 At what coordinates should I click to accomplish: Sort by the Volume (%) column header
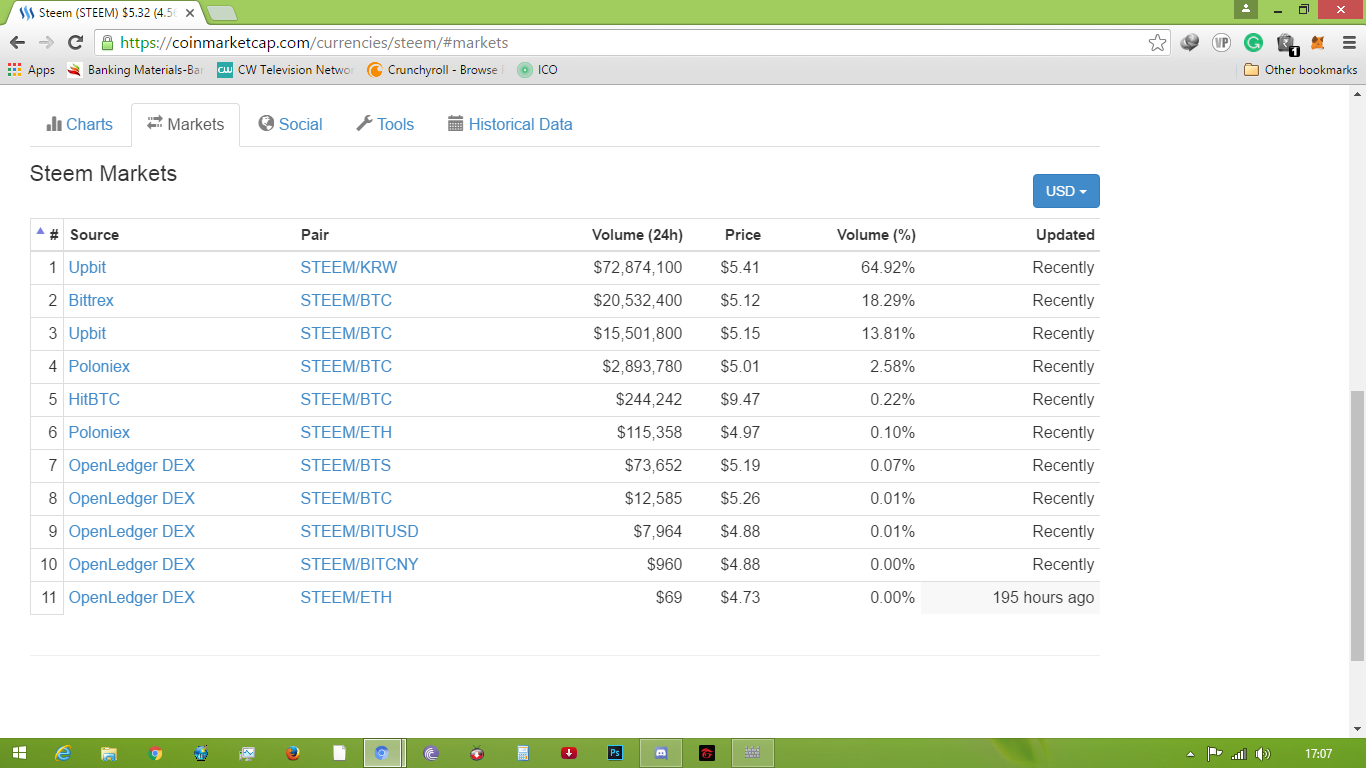(x=876, y=235)
